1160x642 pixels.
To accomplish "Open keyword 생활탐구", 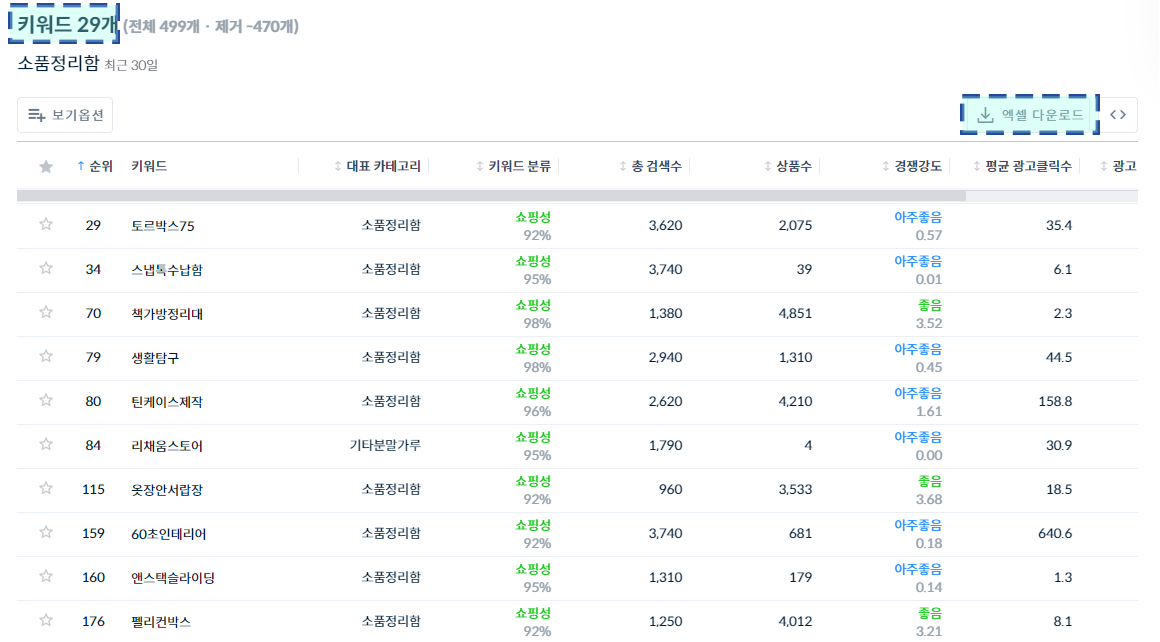I will (x=155, y=358).
